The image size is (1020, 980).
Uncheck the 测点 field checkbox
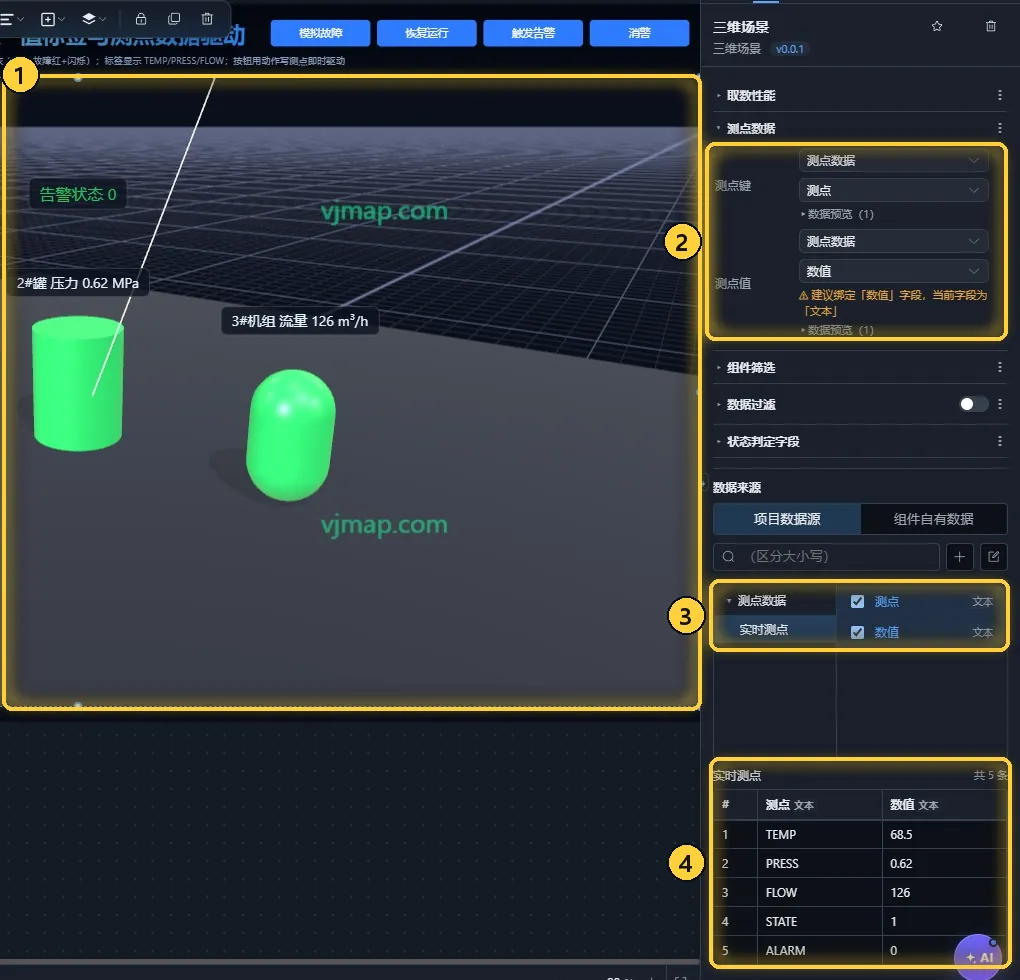tap(857, 602)
